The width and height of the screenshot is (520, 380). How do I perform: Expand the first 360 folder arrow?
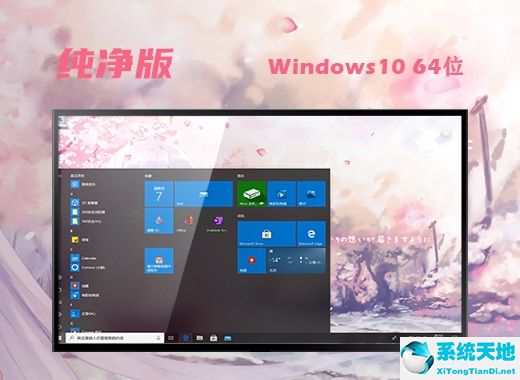click(136, 212)
